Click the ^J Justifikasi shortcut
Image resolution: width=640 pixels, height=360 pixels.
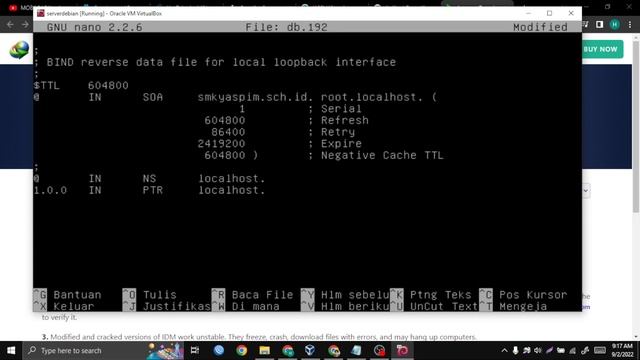(167, 306)
